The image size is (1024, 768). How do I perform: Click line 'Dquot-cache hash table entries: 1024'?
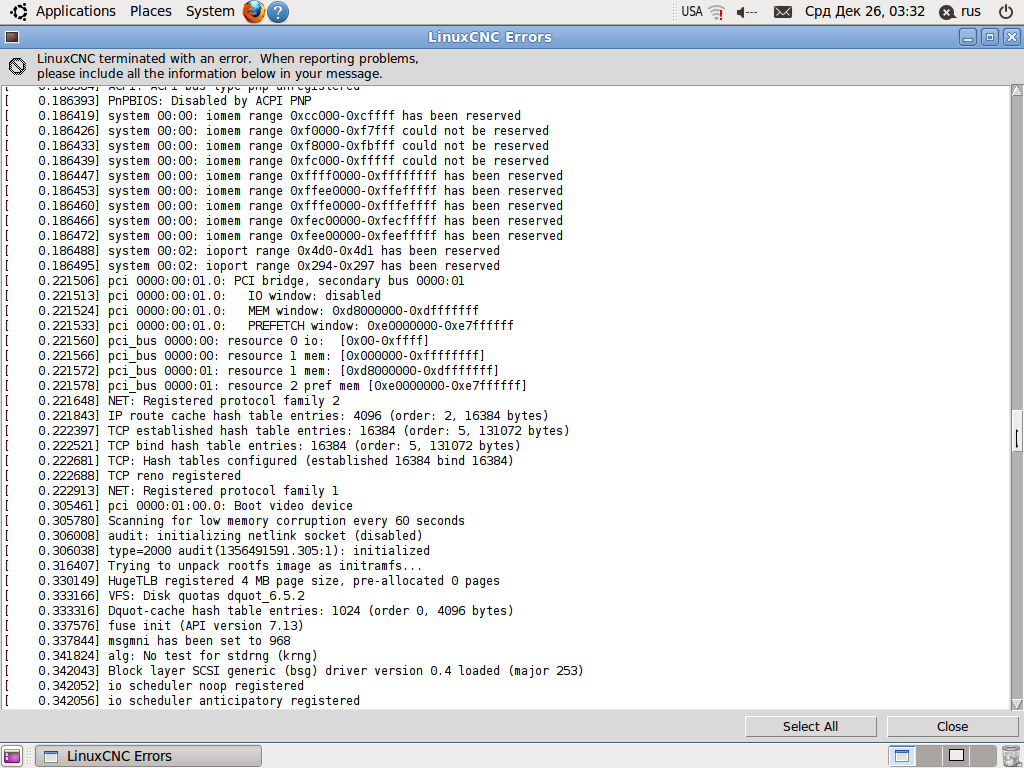coord(234,611)
